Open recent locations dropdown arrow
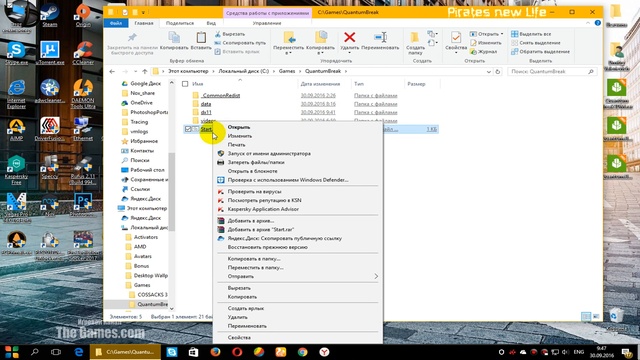This screenshot has width=640, height=360. 136,71
